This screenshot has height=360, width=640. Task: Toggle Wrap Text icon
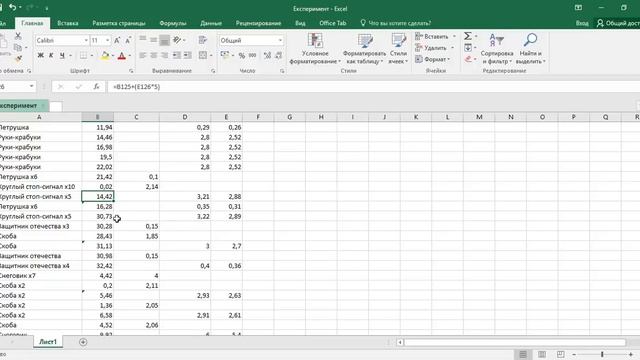(x=202, y=40)
